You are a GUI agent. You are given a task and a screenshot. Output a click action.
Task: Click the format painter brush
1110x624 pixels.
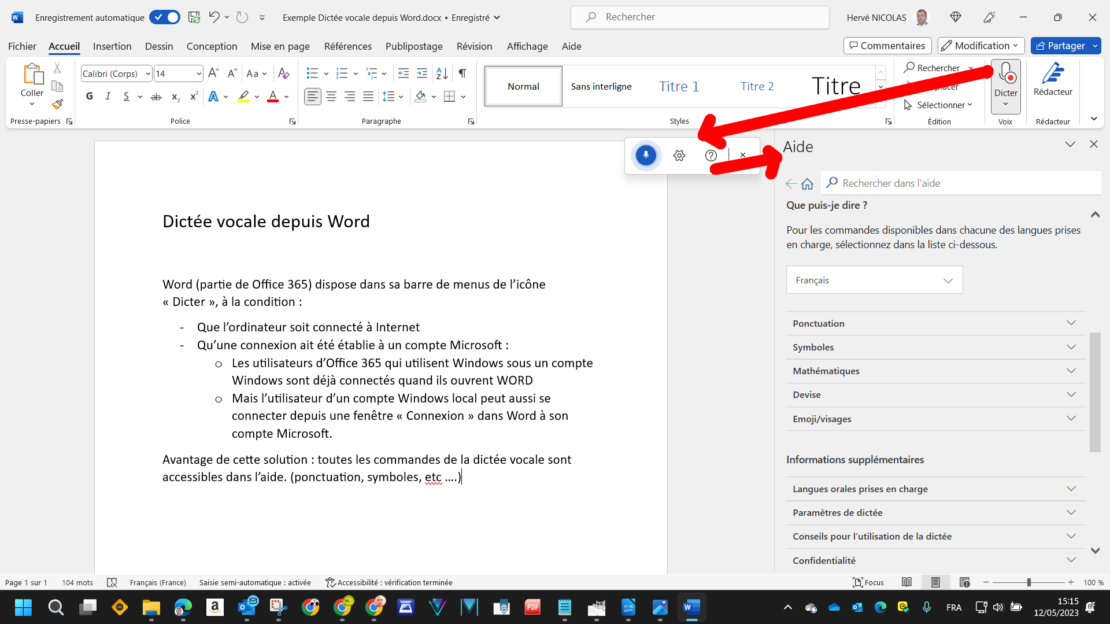57,105
